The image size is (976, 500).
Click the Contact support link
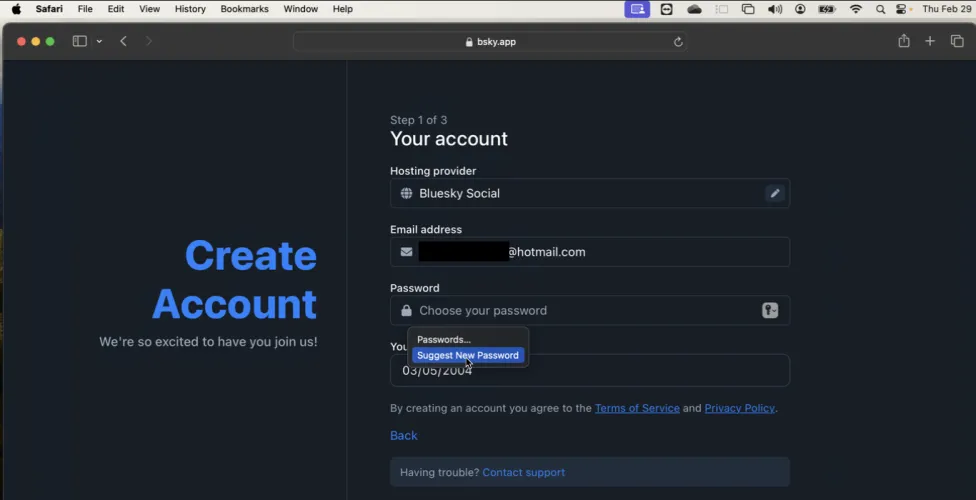[523, 472]
